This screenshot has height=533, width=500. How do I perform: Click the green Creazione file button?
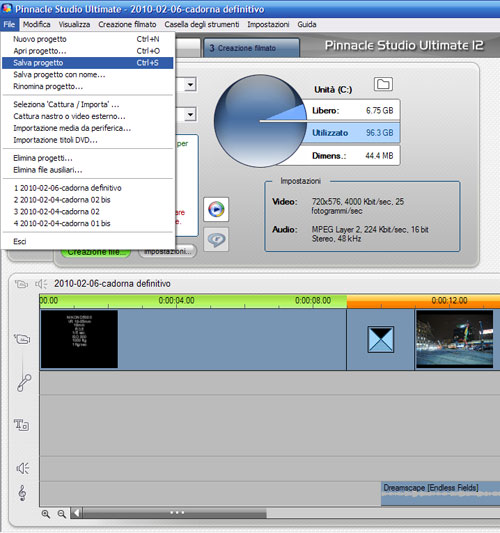(x=96, y=252)
